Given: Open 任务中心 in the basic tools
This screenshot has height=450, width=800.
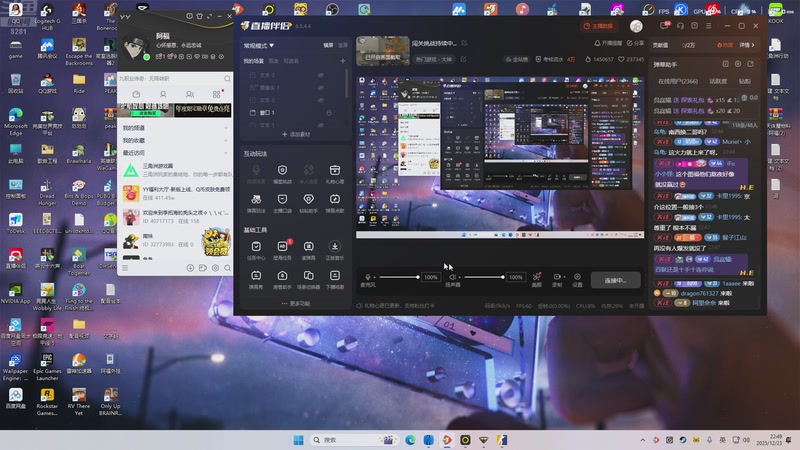Looking at the screenshot, I should 256,246.
